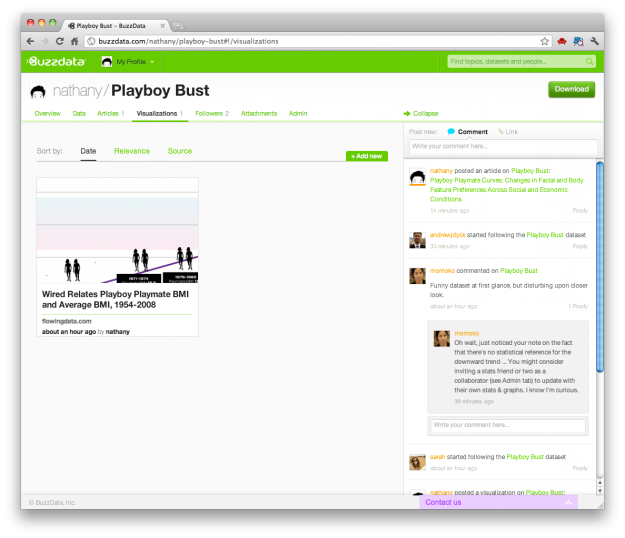Click the red extension icon in the toolbar
Screen dimensions: 625x538
tap(562, 41)
